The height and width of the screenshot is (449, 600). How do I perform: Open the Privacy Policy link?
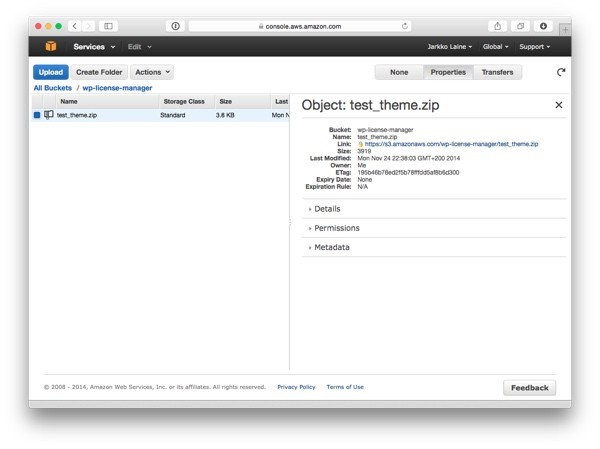point(296,387)
